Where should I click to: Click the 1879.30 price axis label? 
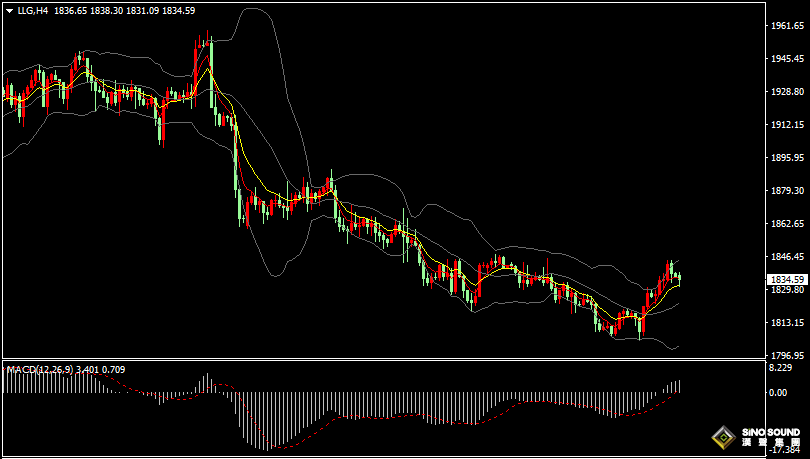(787, 191)
